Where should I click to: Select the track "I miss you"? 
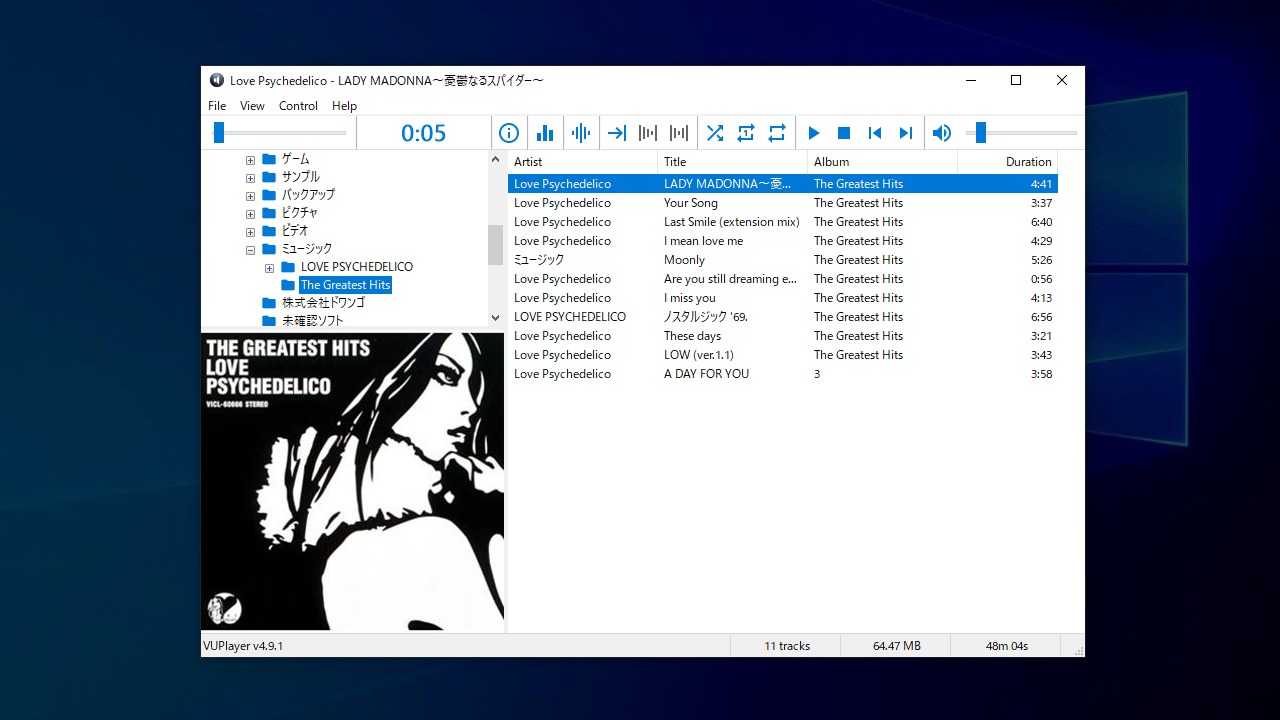[782, 298]
